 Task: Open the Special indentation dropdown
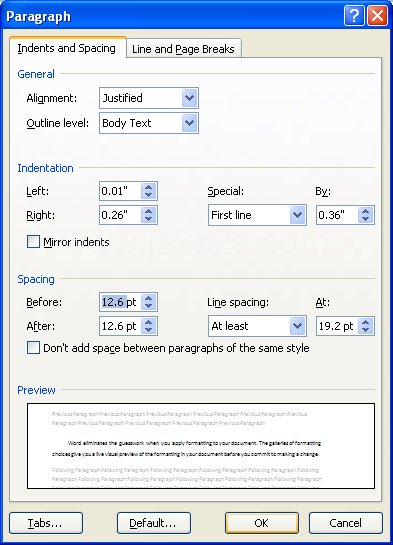(297, 215)
